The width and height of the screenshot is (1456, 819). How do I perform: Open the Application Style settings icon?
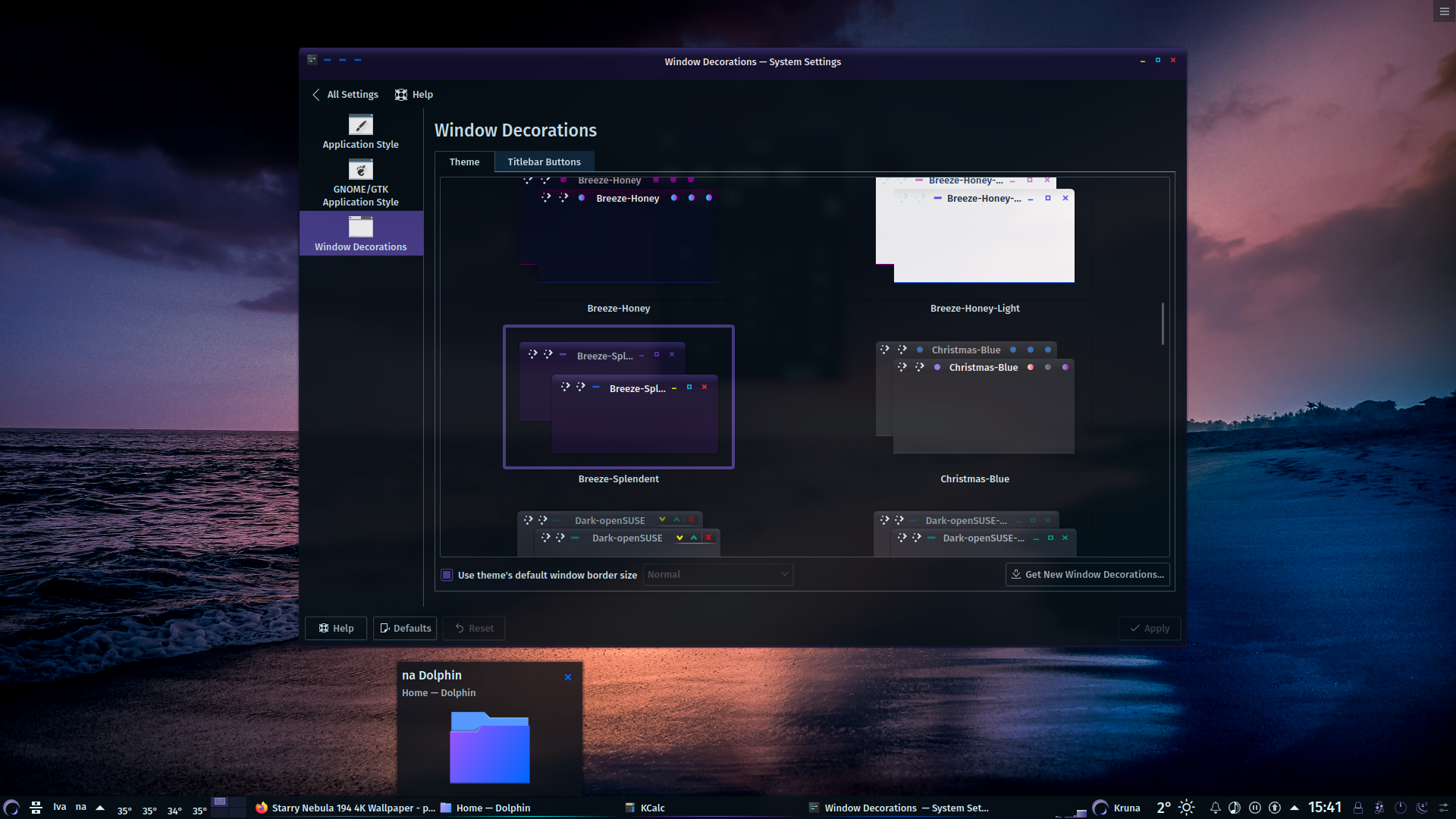pyautogui.click(x=360, y=132)
